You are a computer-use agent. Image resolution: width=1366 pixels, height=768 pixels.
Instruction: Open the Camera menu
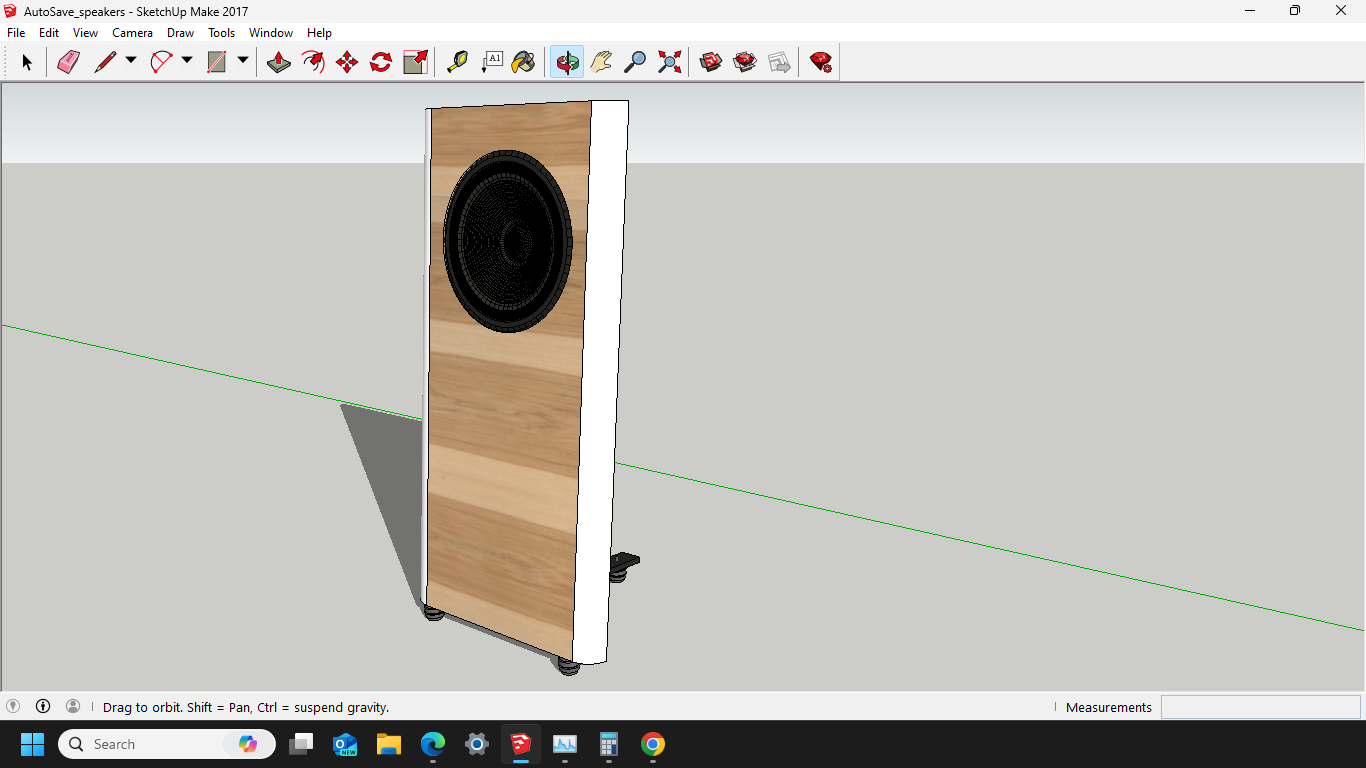(133, 32)
